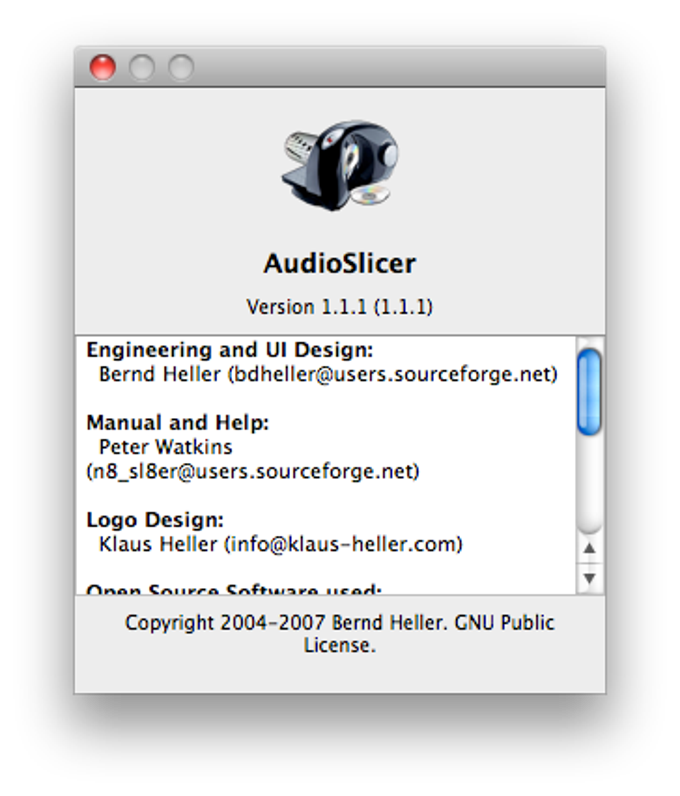
Task: Click the AudioSlicer title text
Action: coord(340,263)
